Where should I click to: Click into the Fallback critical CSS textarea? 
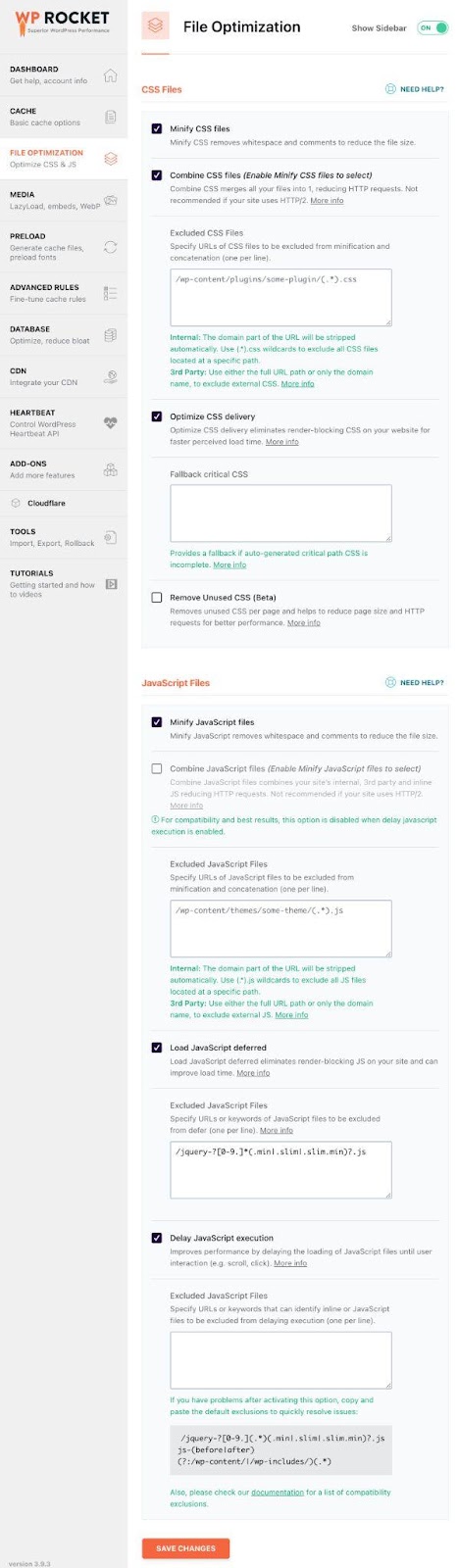click(x=280, y=513)
